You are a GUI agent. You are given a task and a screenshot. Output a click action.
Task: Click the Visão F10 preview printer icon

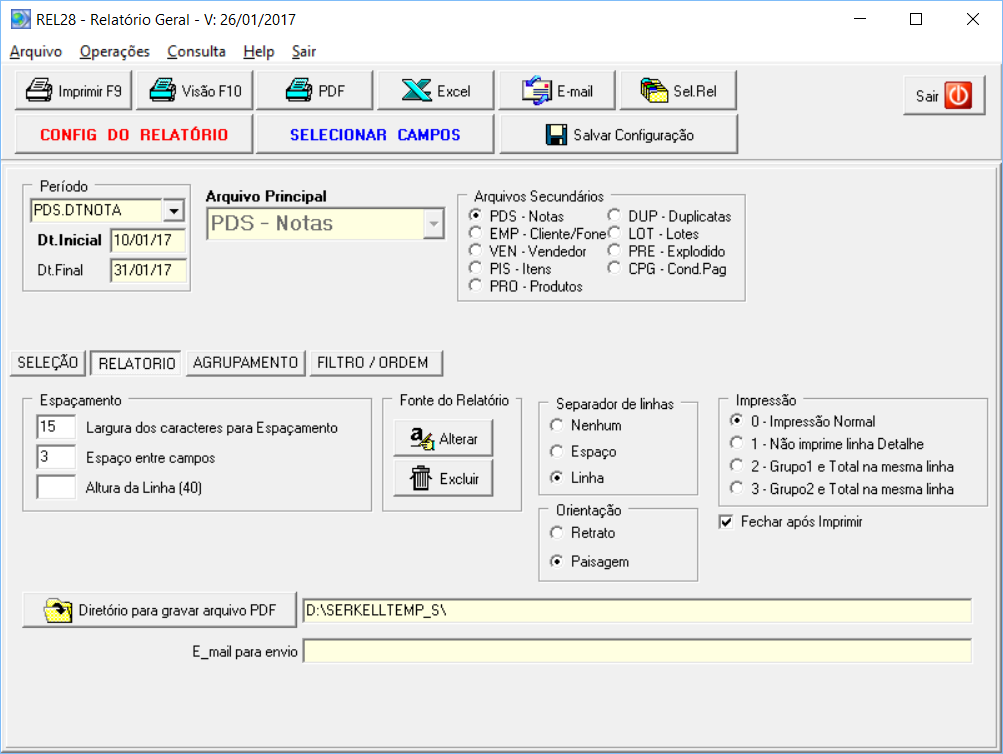(x=162, y=90)
